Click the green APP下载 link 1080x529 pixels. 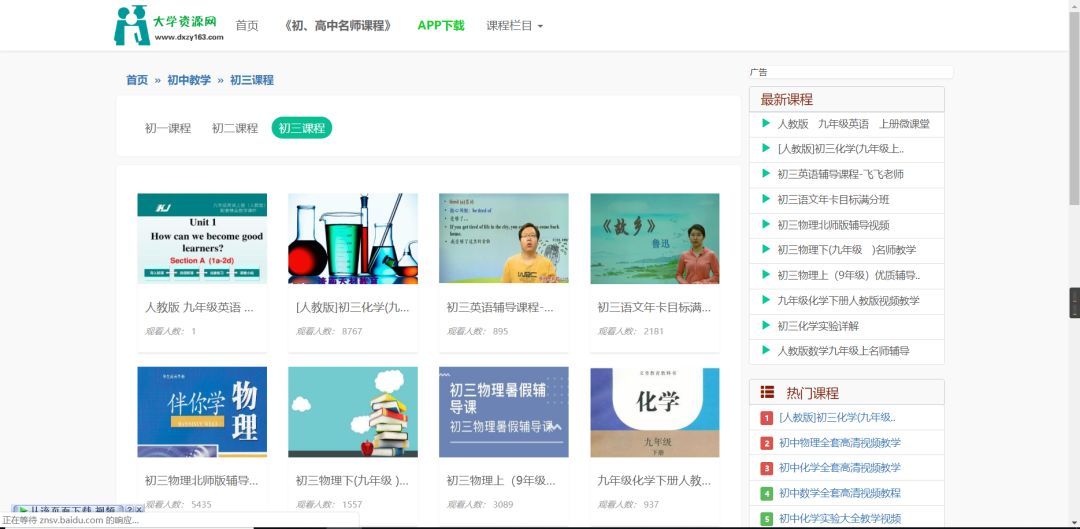[x=441, y=25]
